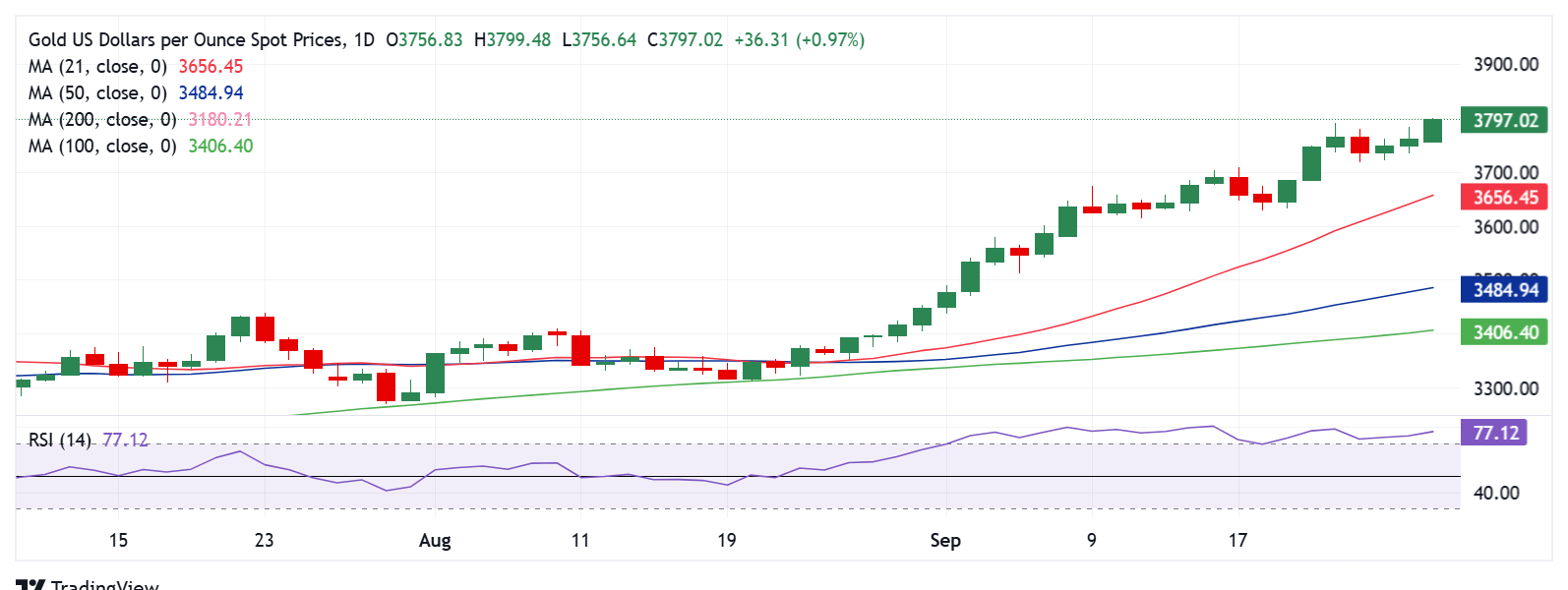Click the green 3406.40 MA price tag

1504,332
